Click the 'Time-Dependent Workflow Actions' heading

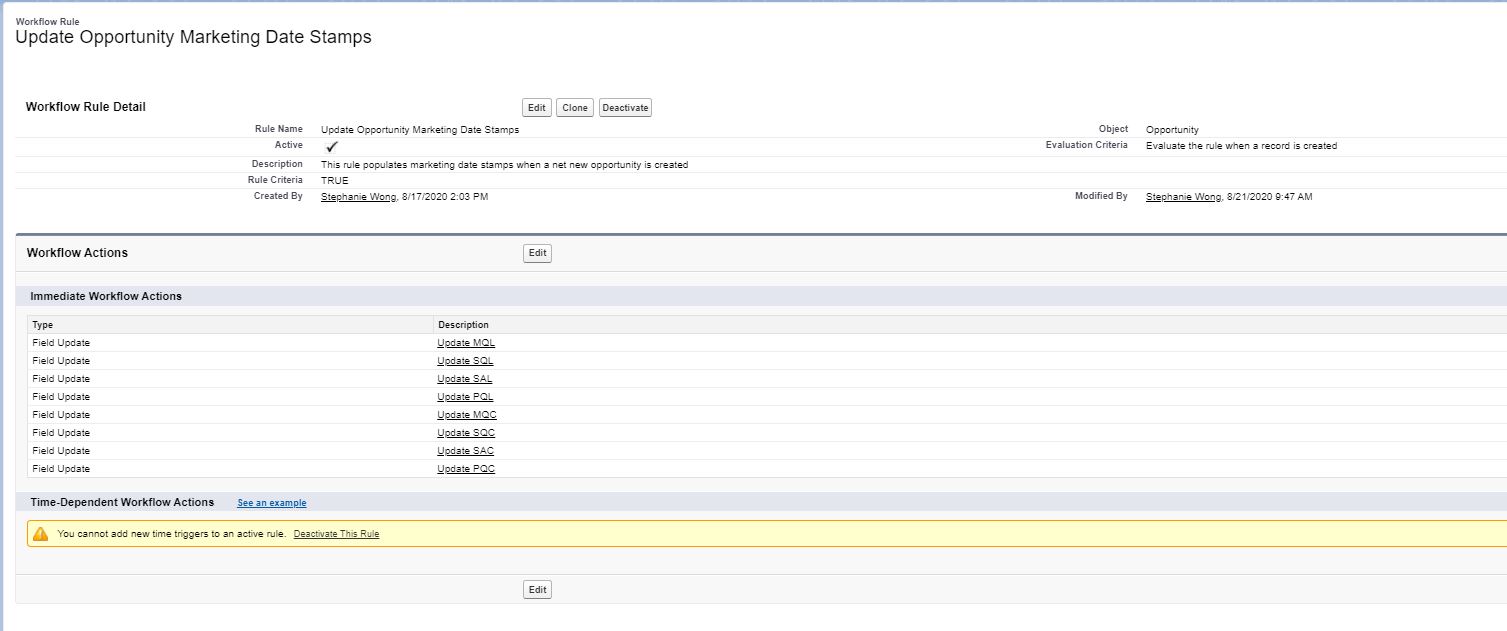(x=122, y=502)
